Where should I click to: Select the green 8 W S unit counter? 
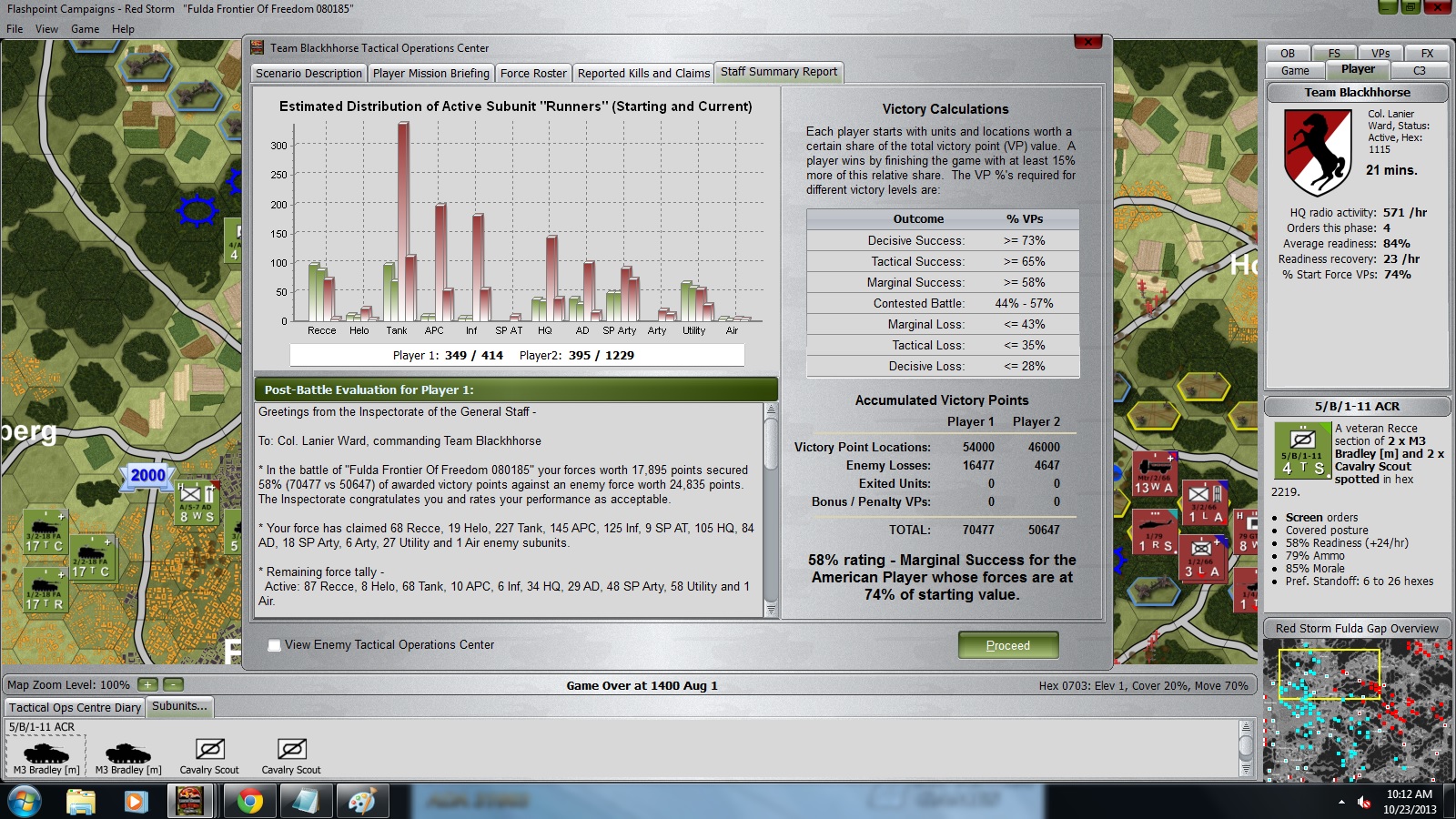(x=197, y=504)
